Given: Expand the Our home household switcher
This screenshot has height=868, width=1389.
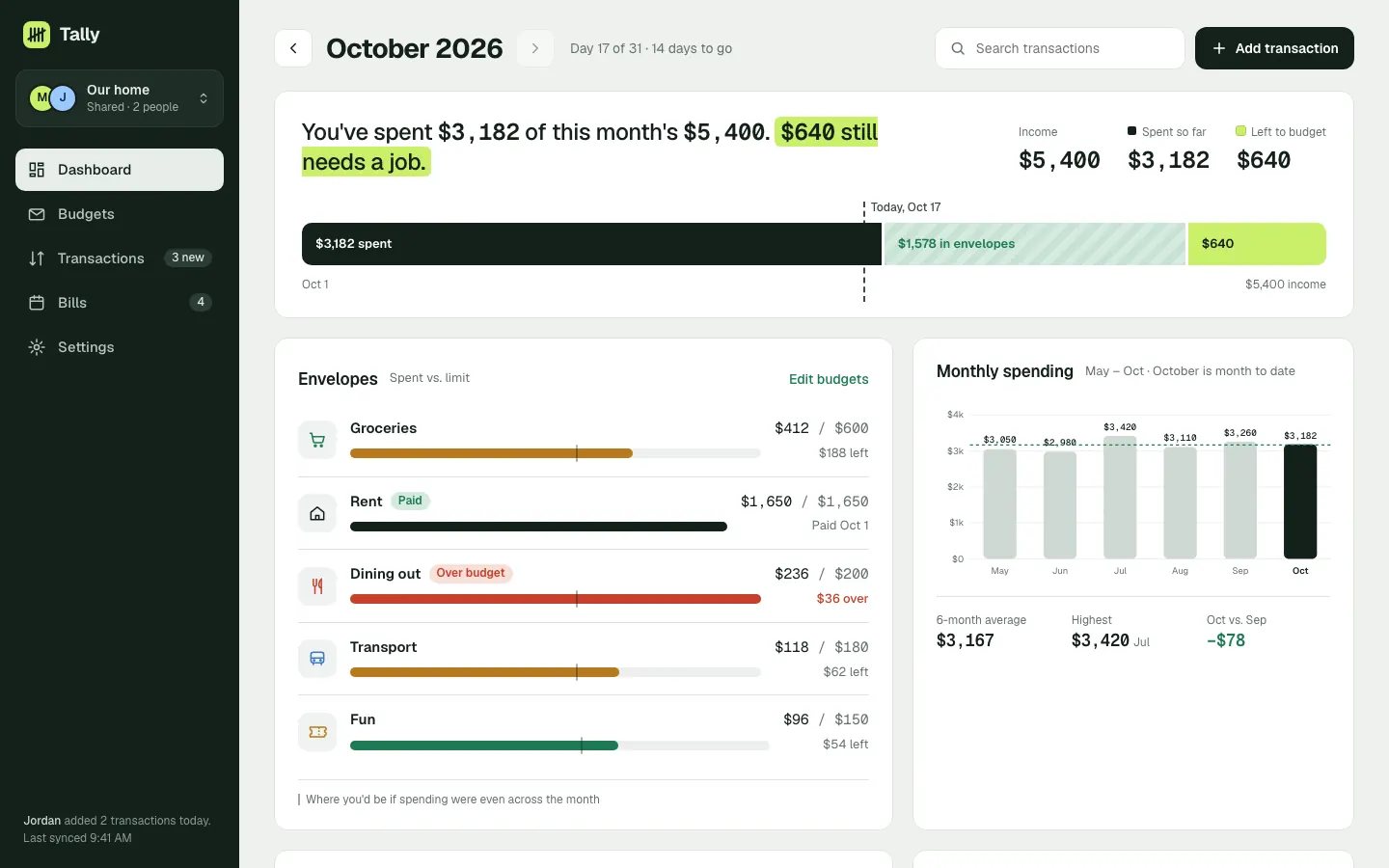Looking at the screenshot, I should point(120,98).
